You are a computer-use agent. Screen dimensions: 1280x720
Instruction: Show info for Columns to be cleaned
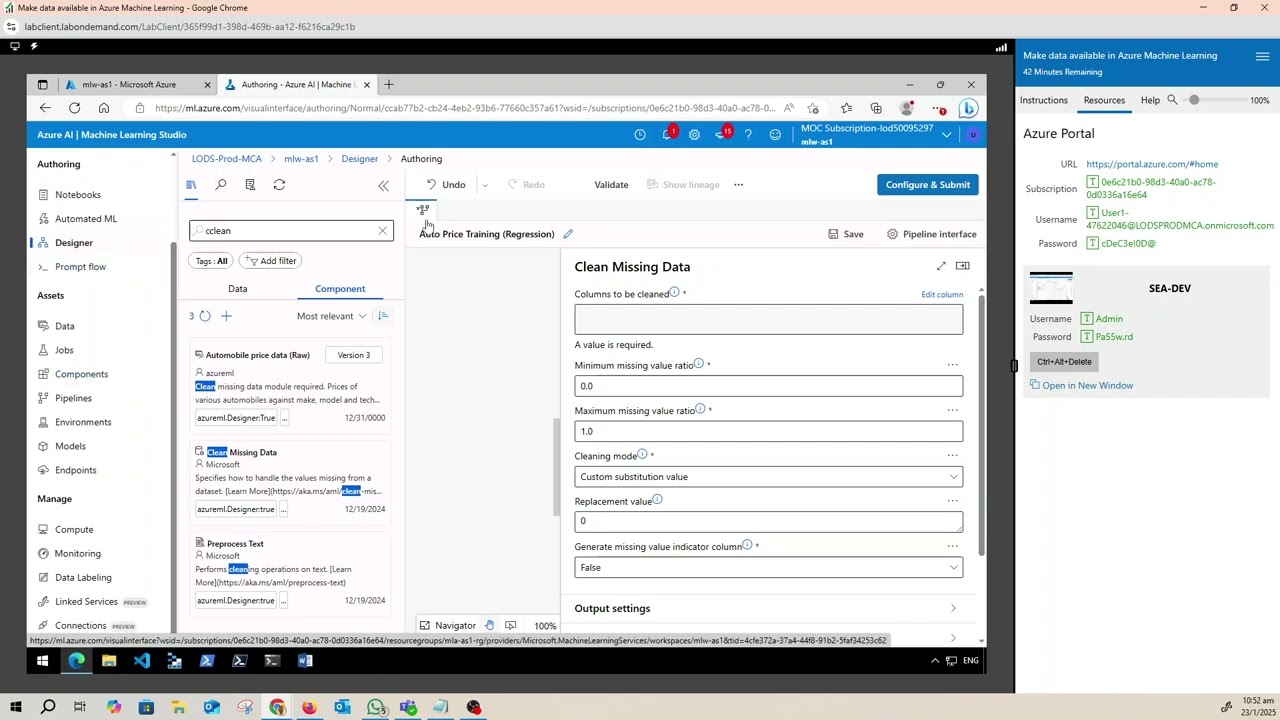pos(674,293)
